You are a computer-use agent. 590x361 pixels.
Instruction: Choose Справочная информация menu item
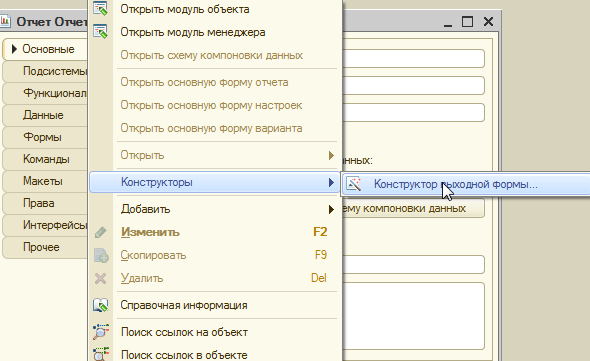[216, 305]
